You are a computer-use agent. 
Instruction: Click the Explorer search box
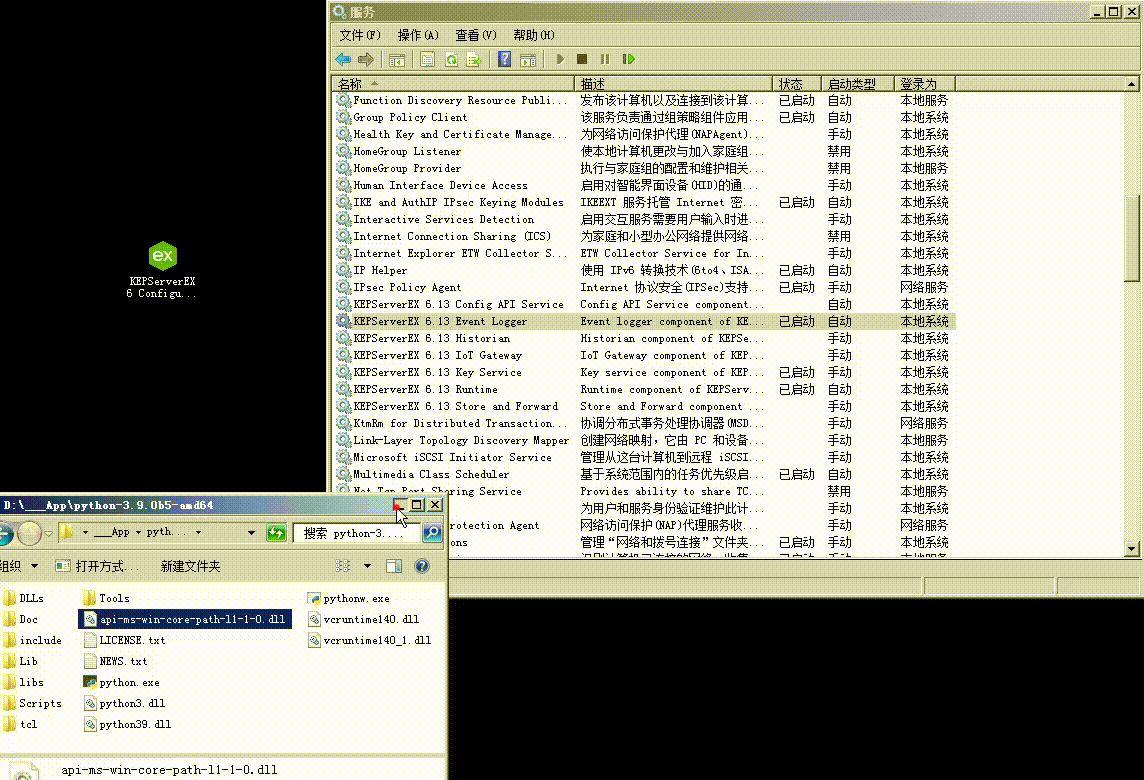coord(358,533)
